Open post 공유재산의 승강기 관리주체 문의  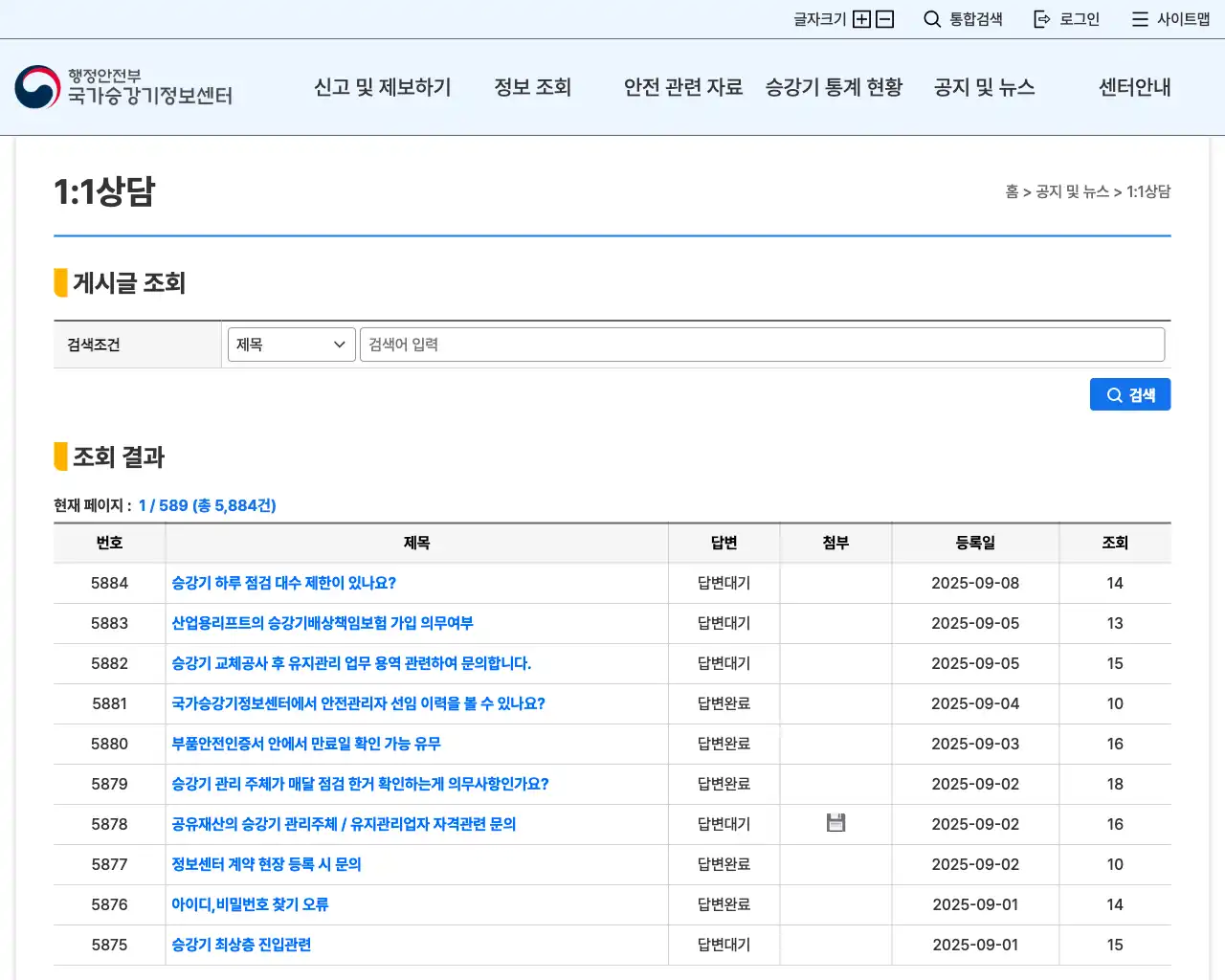pos(344,824)
